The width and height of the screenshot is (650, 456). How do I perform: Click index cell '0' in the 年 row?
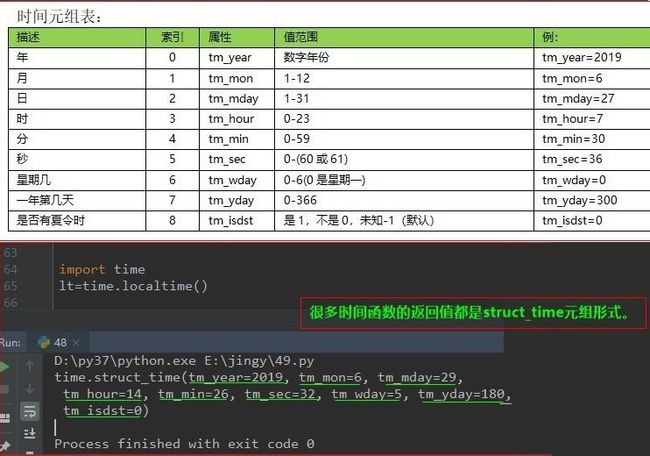tap(172, 57)
